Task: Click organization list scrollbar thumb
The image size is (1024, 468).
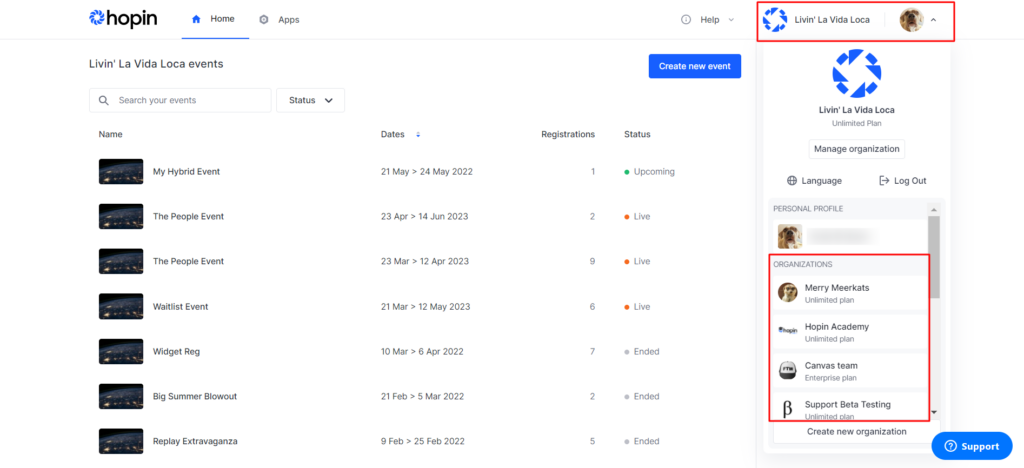Action: tap(934, 257)
